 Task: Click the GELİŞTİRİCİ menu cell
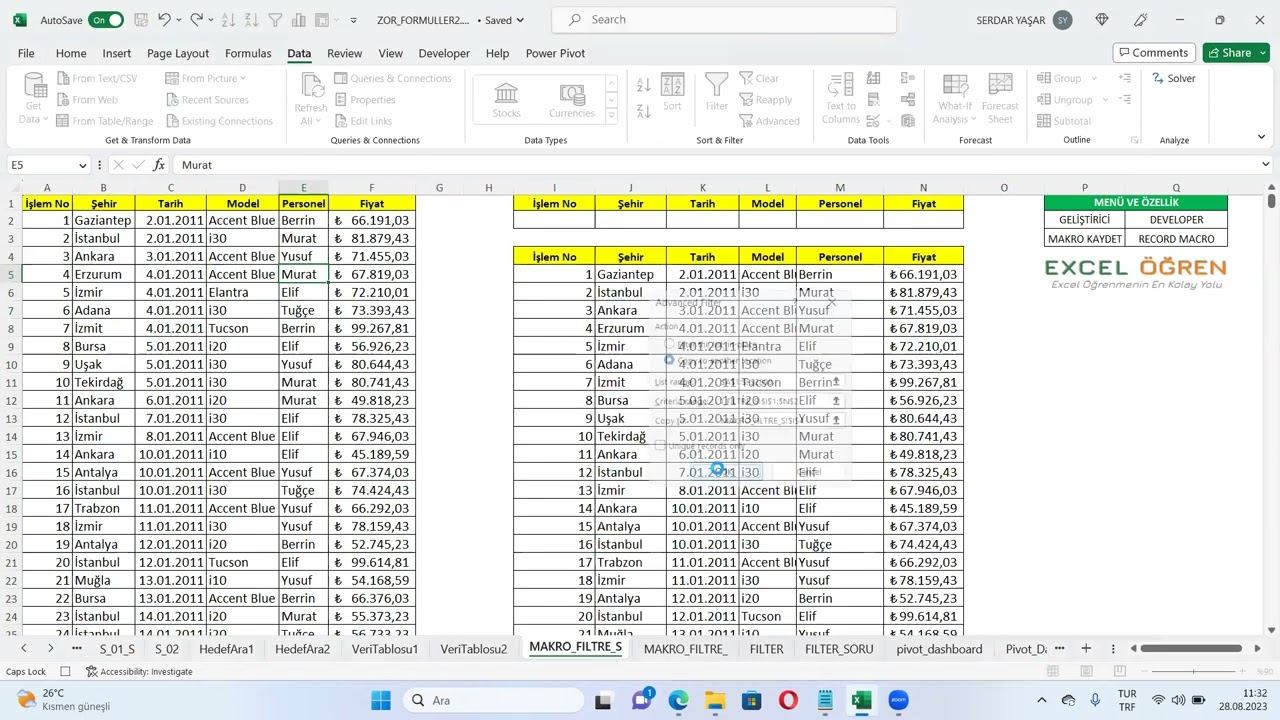(1084, 220)
